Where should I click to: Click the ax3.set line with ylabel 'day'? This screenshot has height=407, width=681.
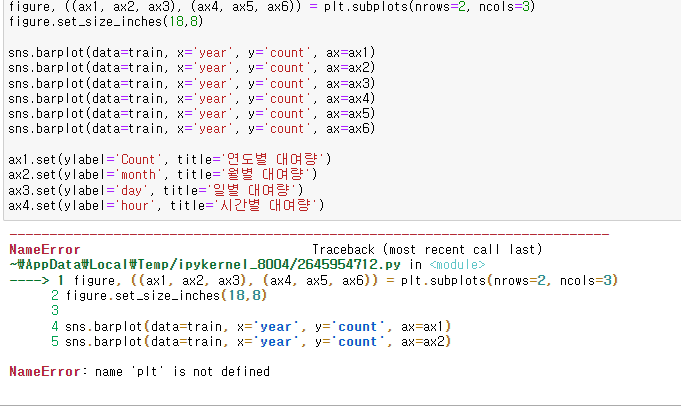156,190
